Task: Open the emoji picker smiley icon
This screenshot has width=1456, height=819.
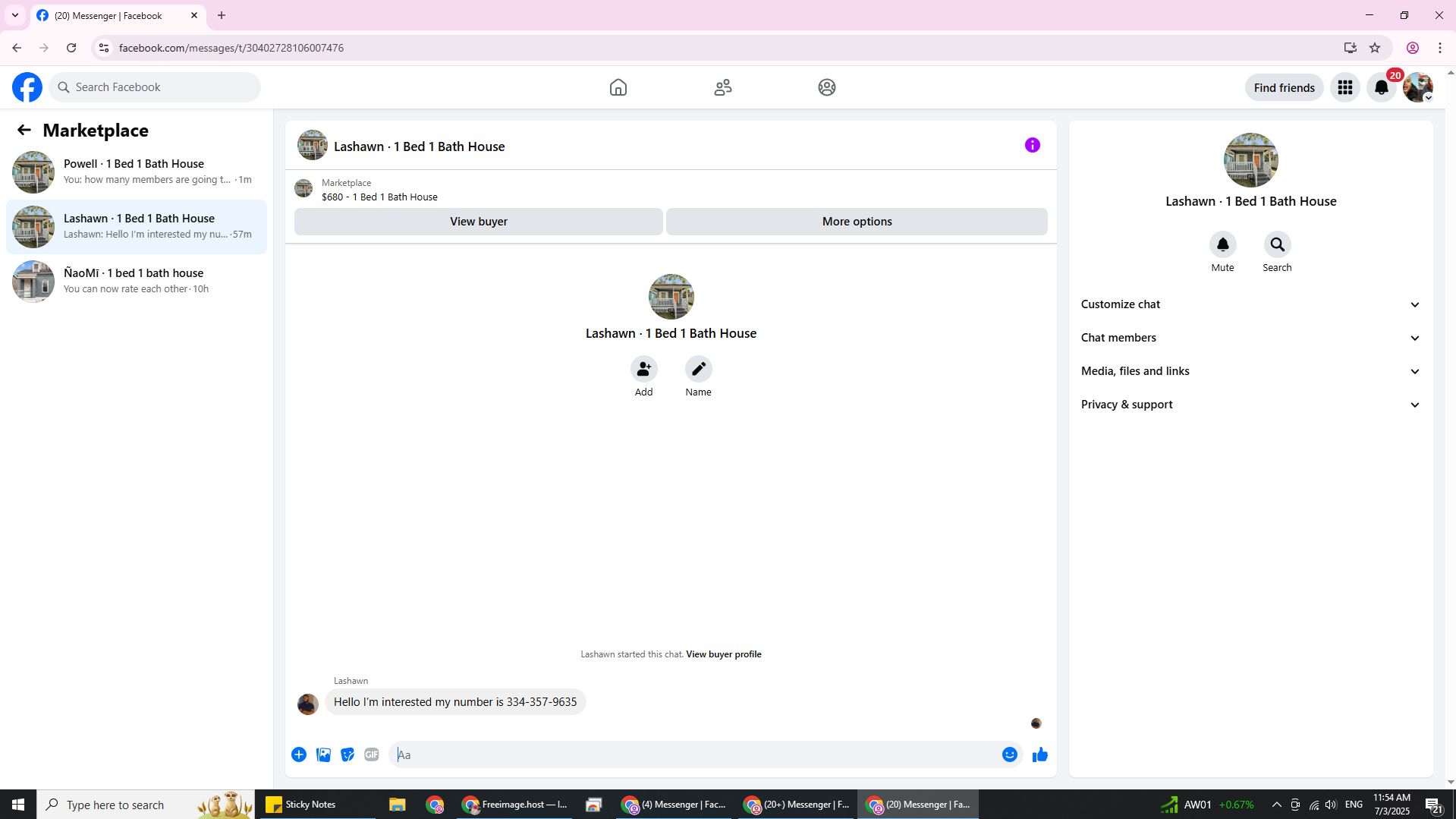Action: point(1009,754)
